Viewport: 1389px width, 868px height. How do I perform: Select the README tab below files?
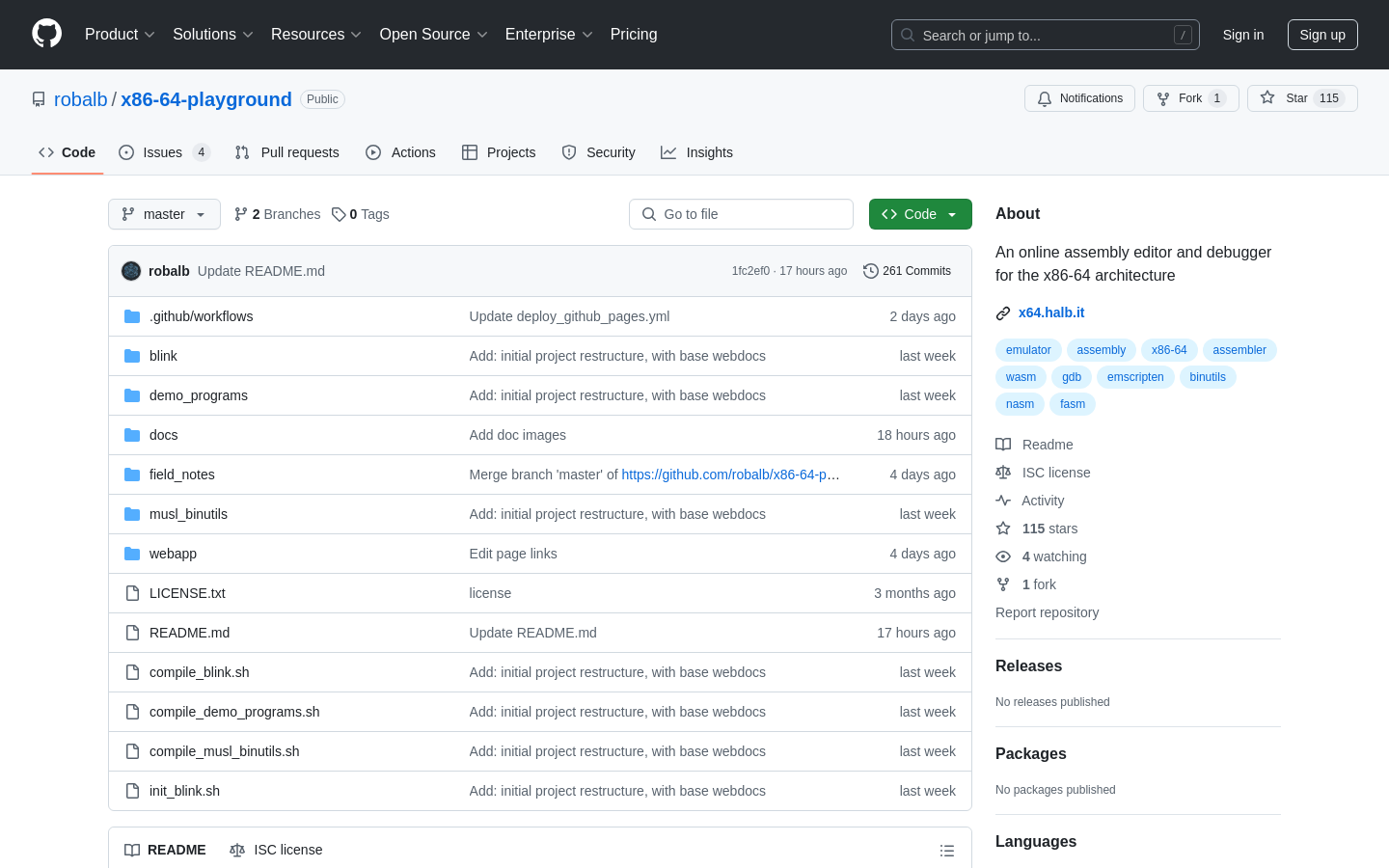[x=165, y=850]
